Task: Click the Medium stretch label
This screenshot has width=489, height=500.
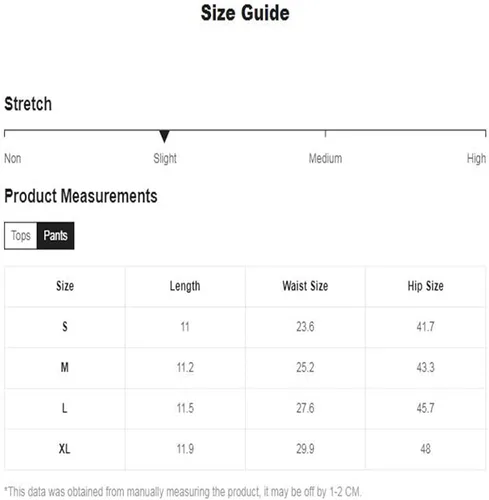Action: [x=325, y=158]
